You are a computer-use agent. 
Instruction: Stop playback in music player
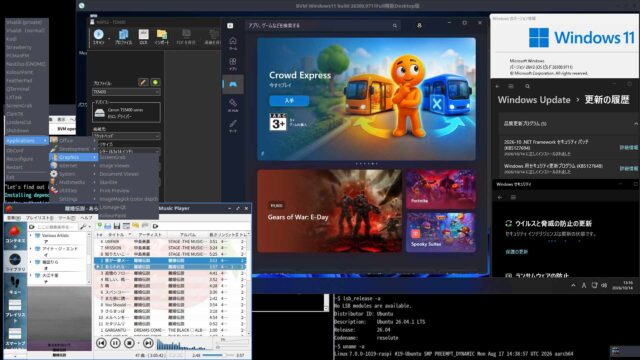pos(129,343)
